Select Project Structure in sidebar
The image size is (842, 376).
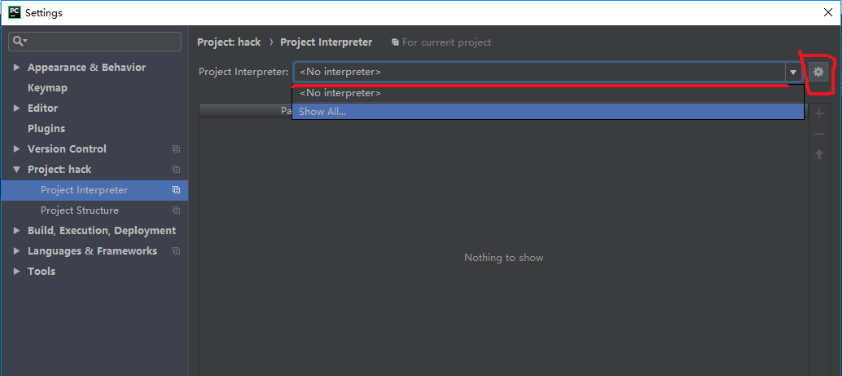pos(79,210)
